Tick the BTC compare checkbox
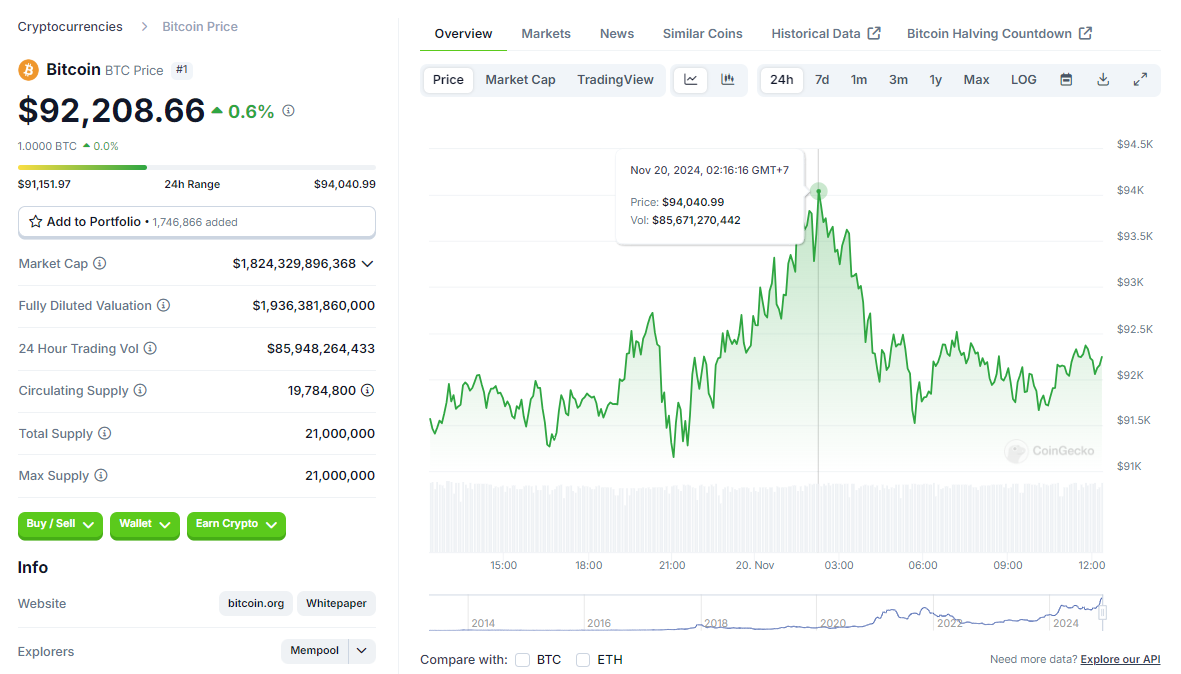The height and width of the screenshot is (674, 1181). point(523,660)
